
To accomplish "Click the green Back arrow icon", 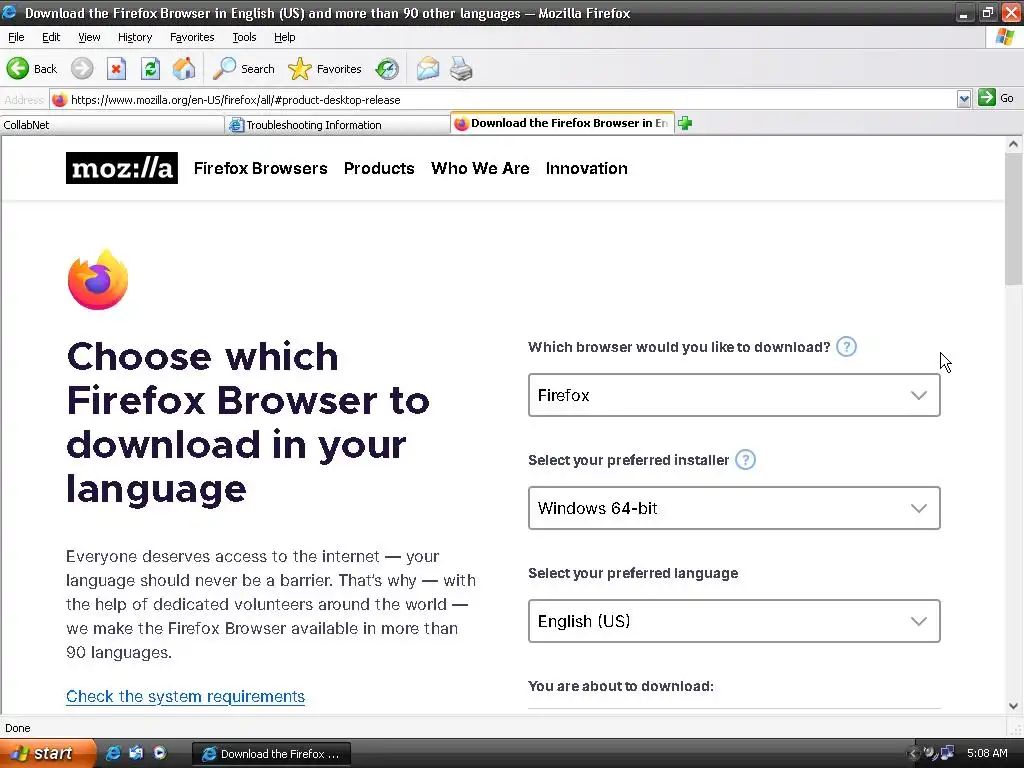I will point(18,68).
